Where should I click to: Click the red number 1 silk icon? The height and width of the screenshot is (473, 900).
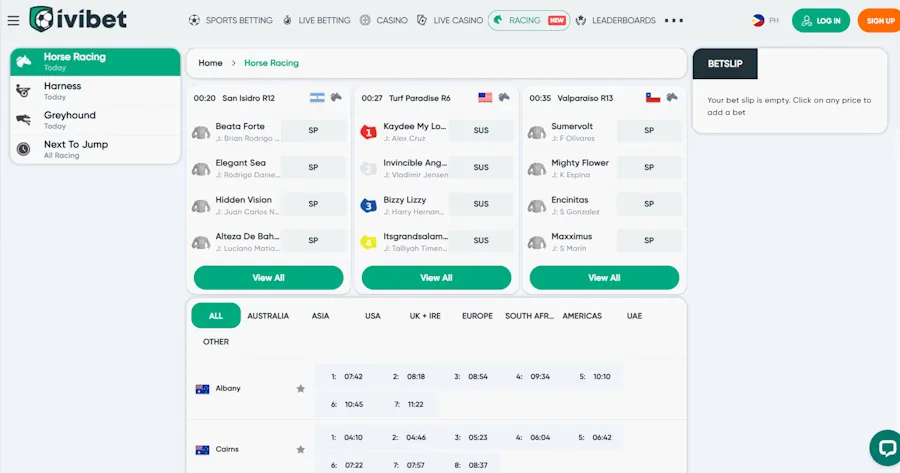tap(368, 133)
